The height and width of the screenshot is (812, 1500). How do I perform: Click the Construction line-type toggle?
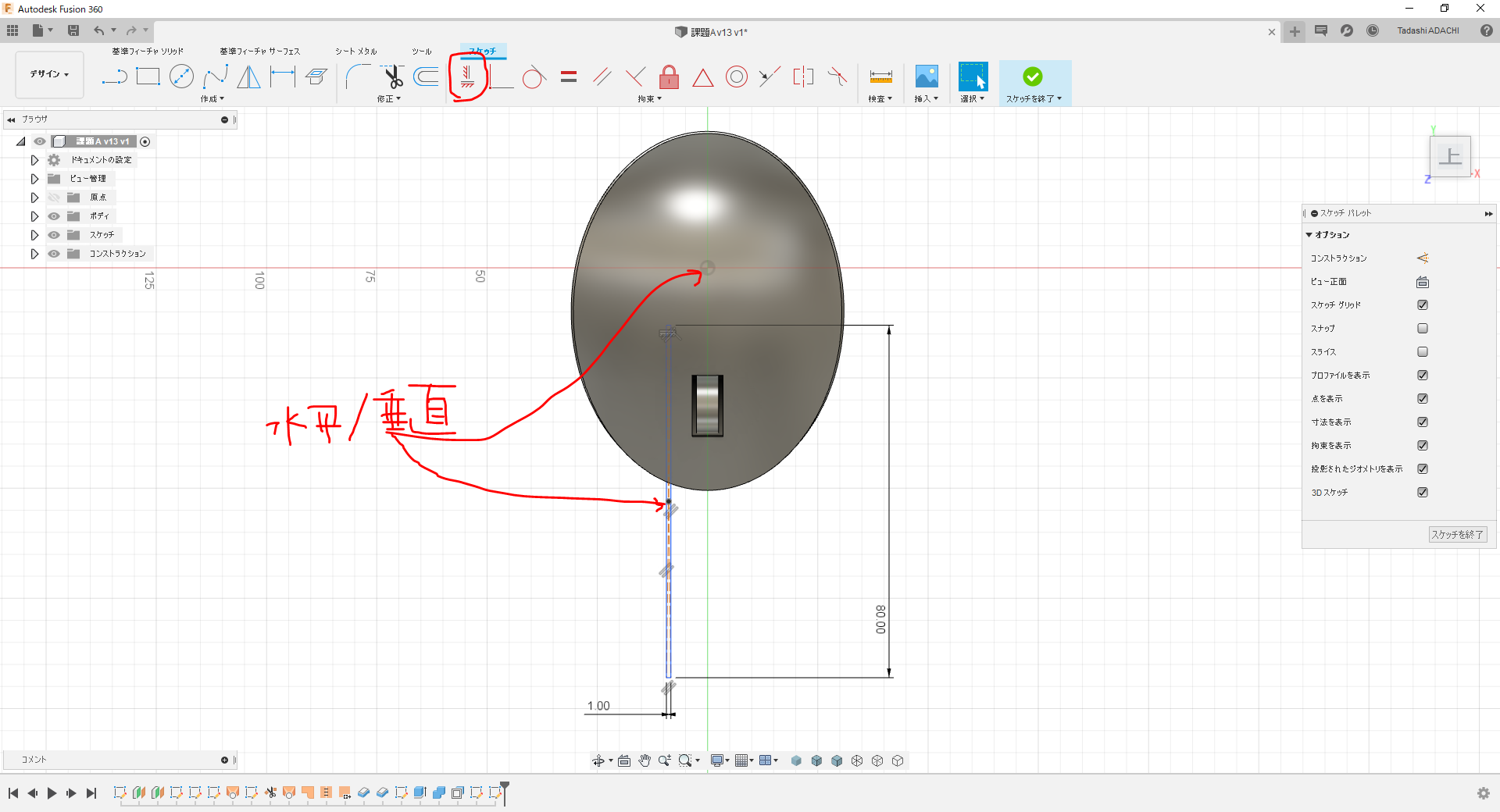1423,258
